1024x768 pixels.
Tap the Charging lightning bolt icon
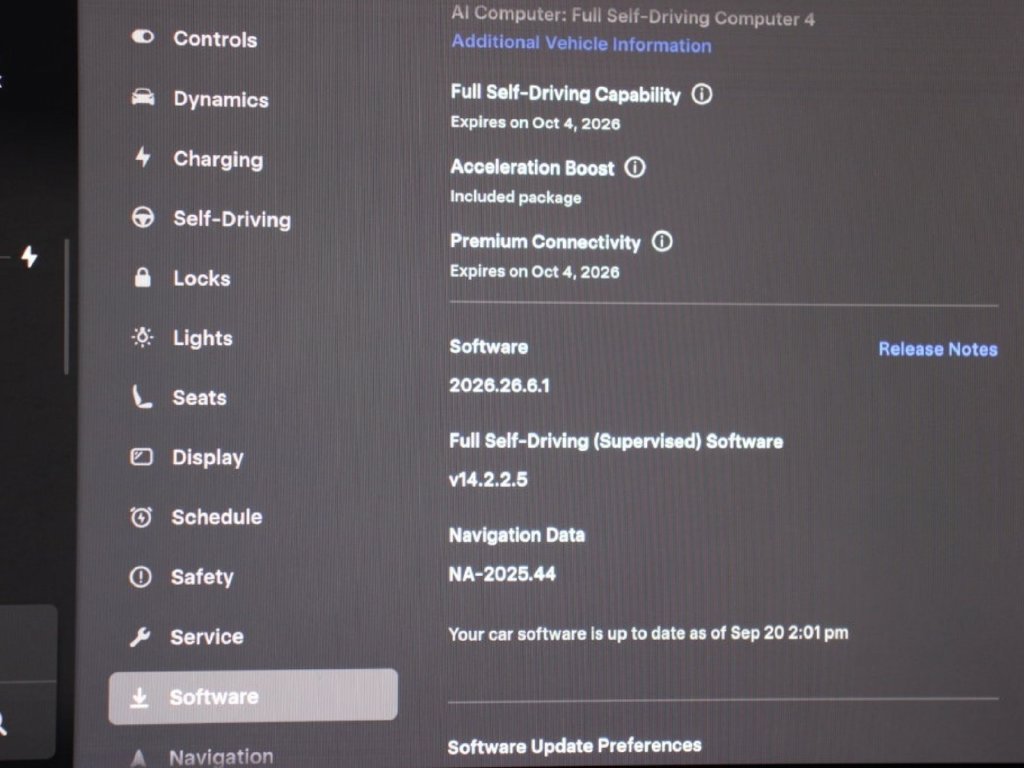[x=143, y=157]
